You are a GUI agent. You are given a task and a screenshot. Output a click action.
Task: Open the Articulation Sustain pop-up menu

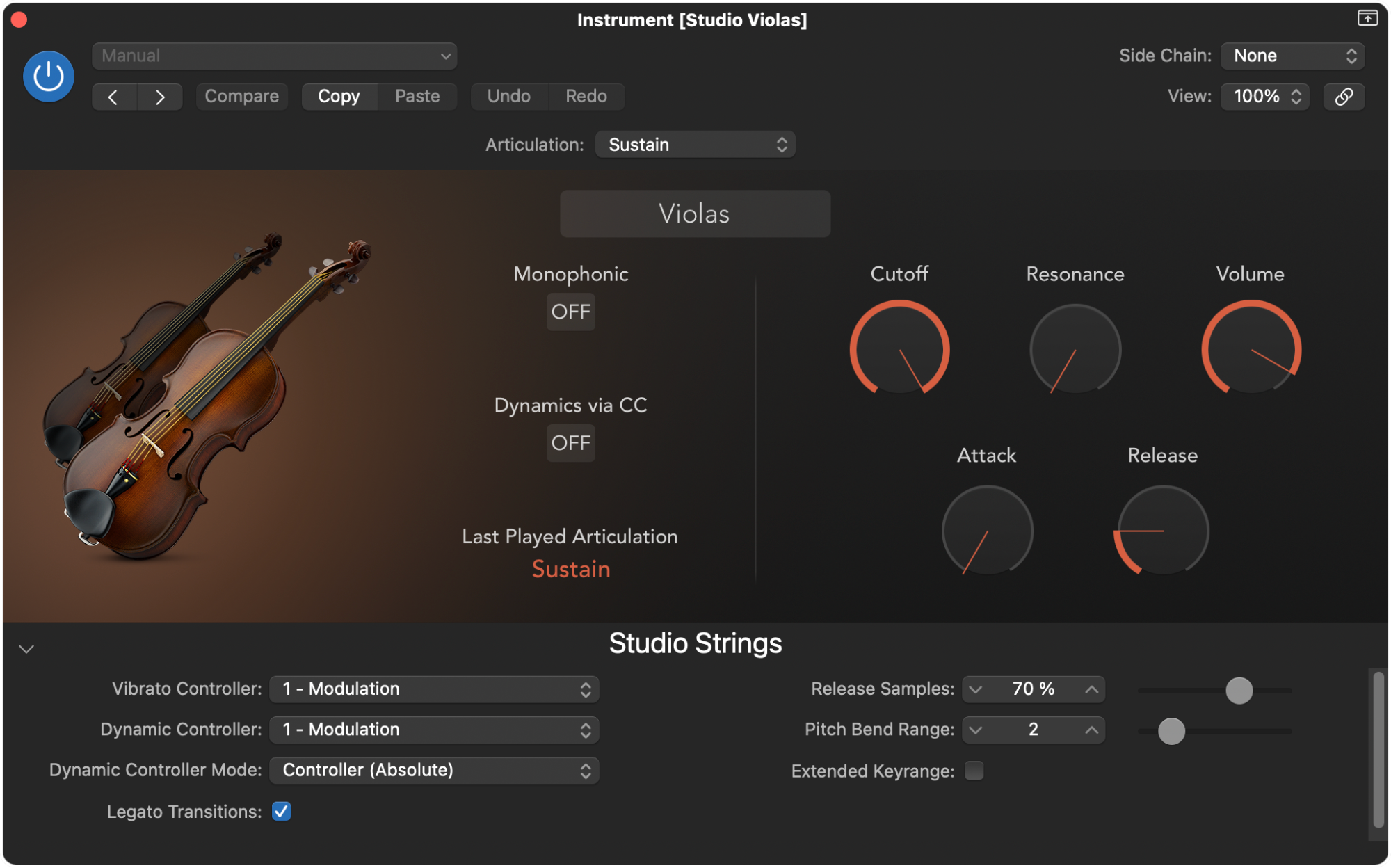coord(695,145)
